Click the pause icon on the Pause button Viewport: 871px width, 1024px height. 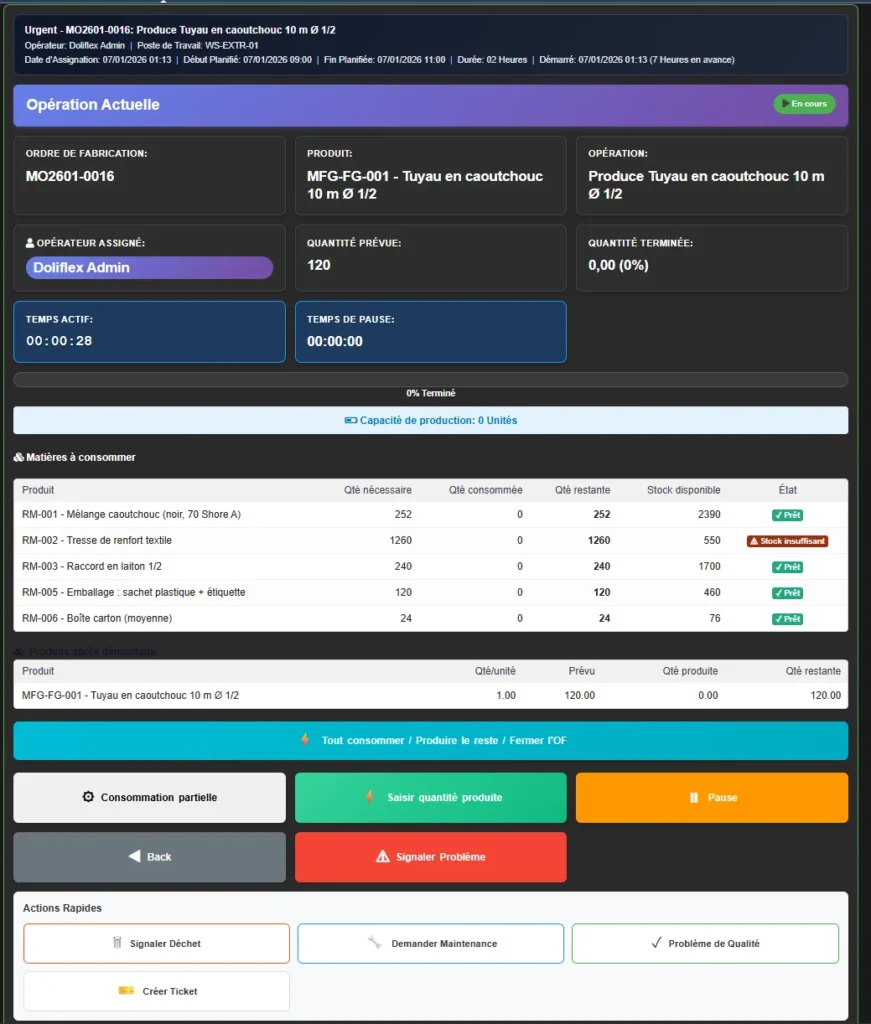693,798
